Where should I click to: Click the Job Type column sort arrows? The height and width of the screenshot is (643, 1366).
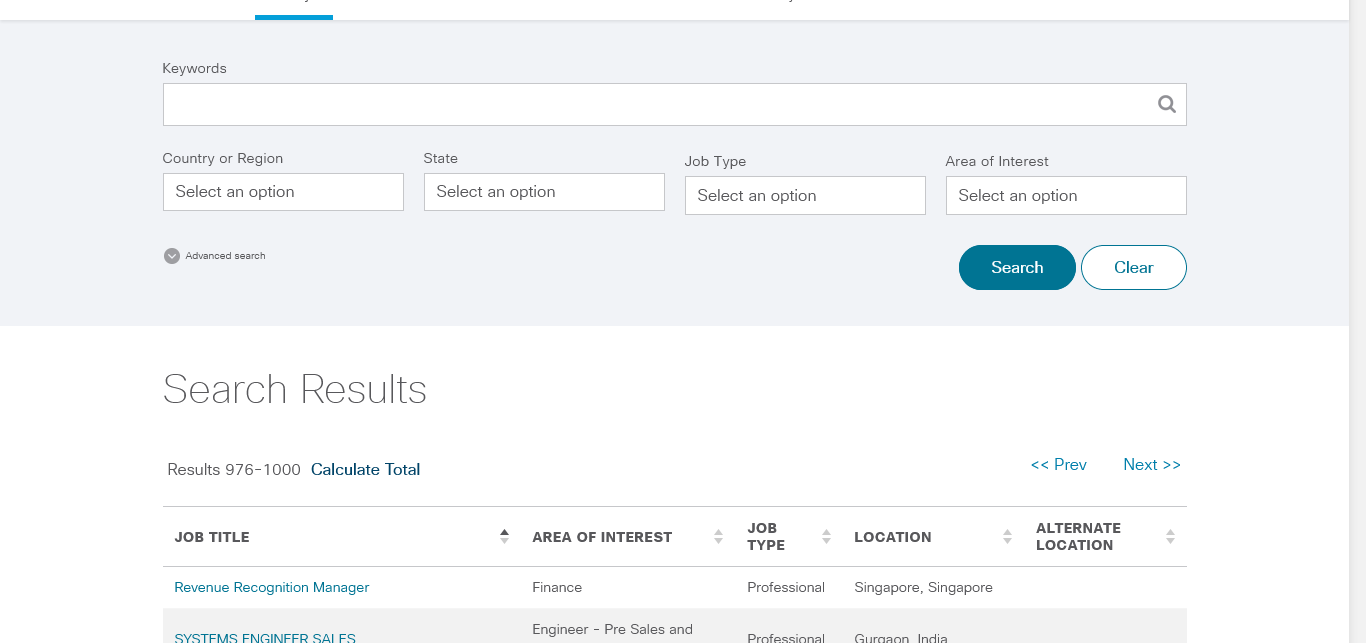tap(826, 537)
